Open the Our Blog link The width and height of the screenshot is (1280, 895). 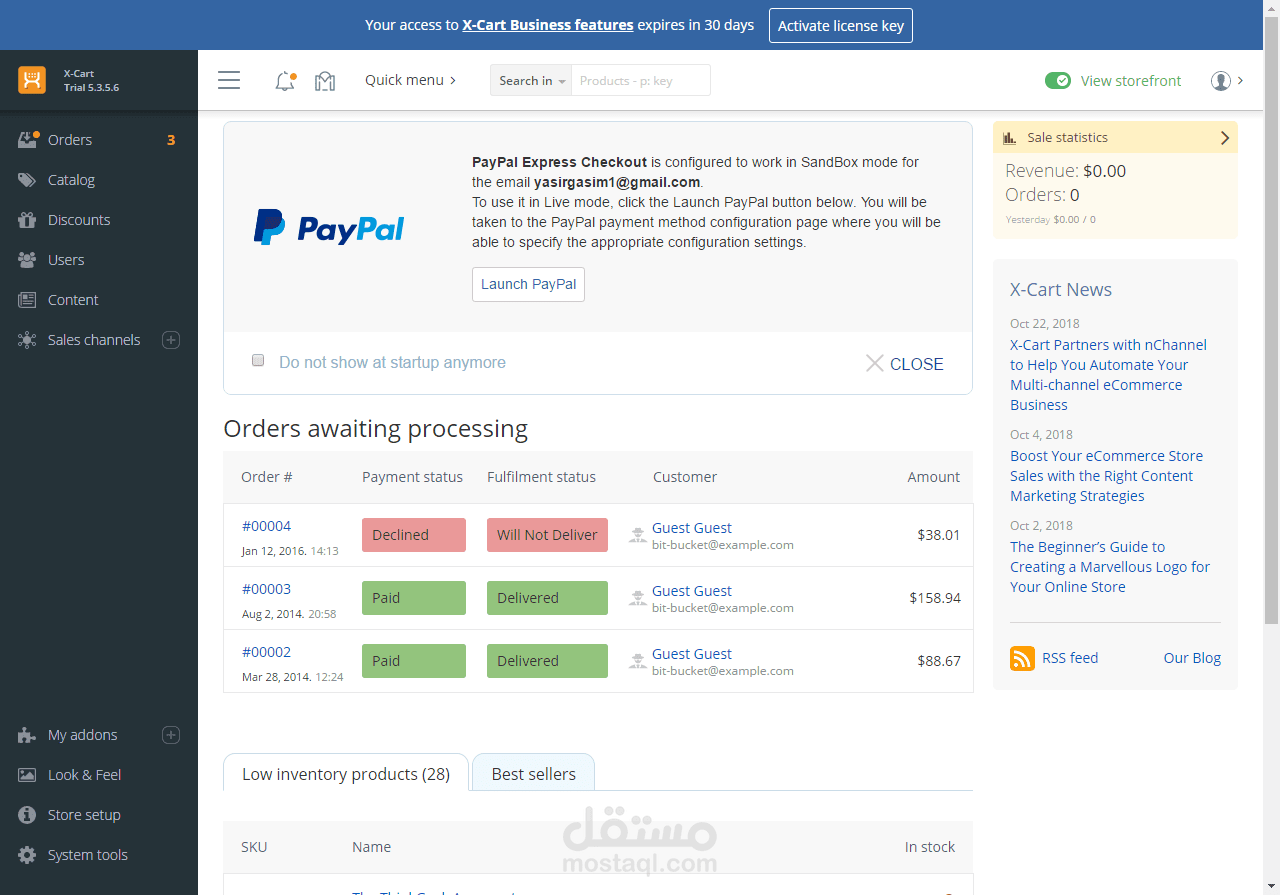pos(1192,658)
